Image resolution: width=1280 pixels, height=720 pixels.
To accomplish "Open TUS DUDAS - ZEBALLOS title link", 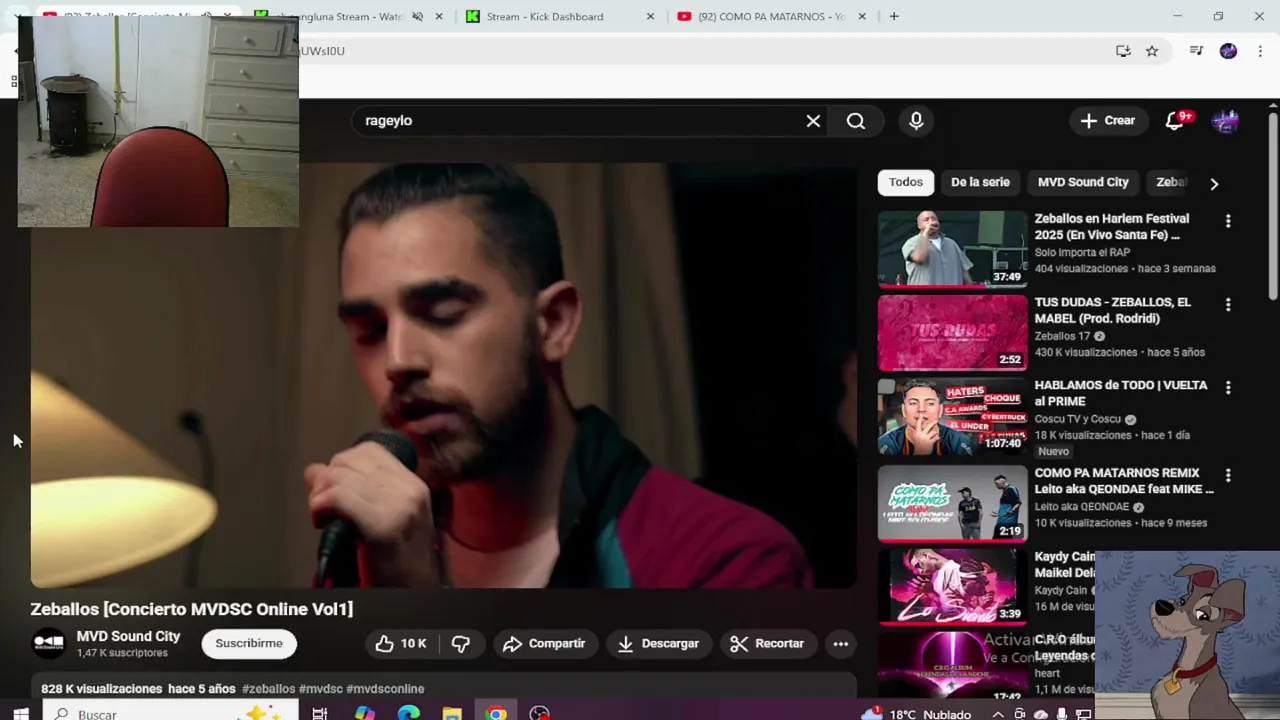I will [x=1112, y=310].
